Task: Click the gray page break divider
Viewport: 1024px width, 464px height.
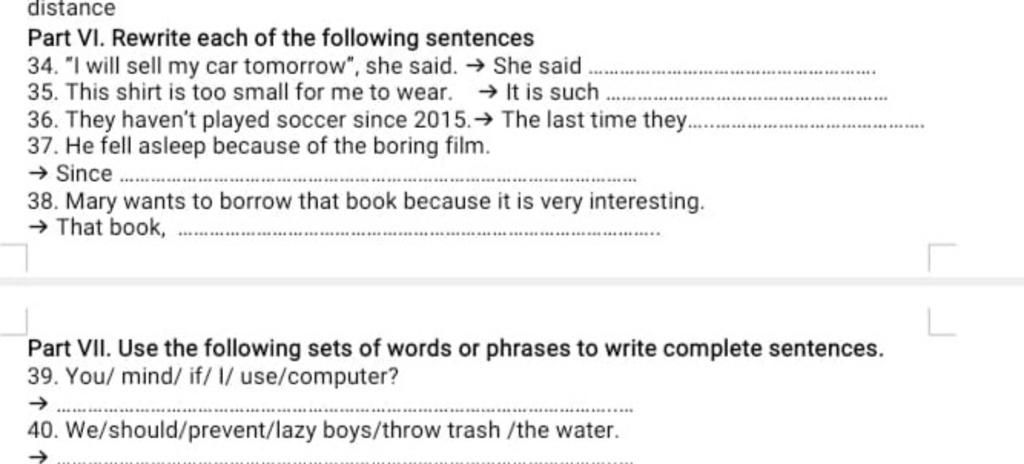Action: click(512, 282)
